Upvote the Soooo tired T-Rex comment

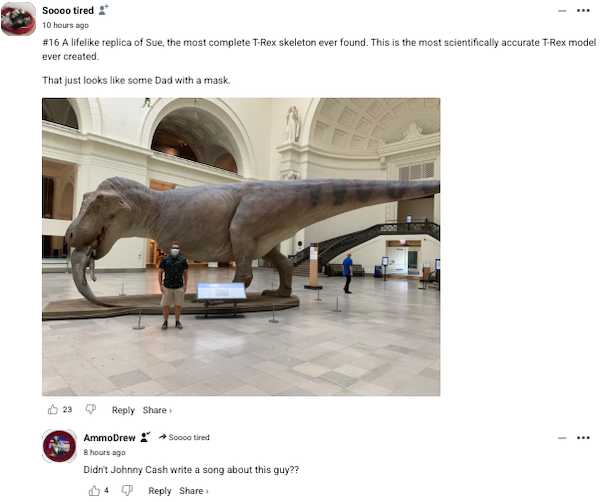(x=53, y=410)
